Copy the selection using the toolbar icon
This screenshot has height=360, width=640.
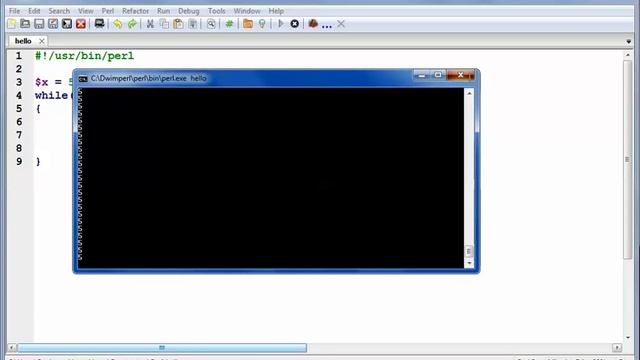164,24
